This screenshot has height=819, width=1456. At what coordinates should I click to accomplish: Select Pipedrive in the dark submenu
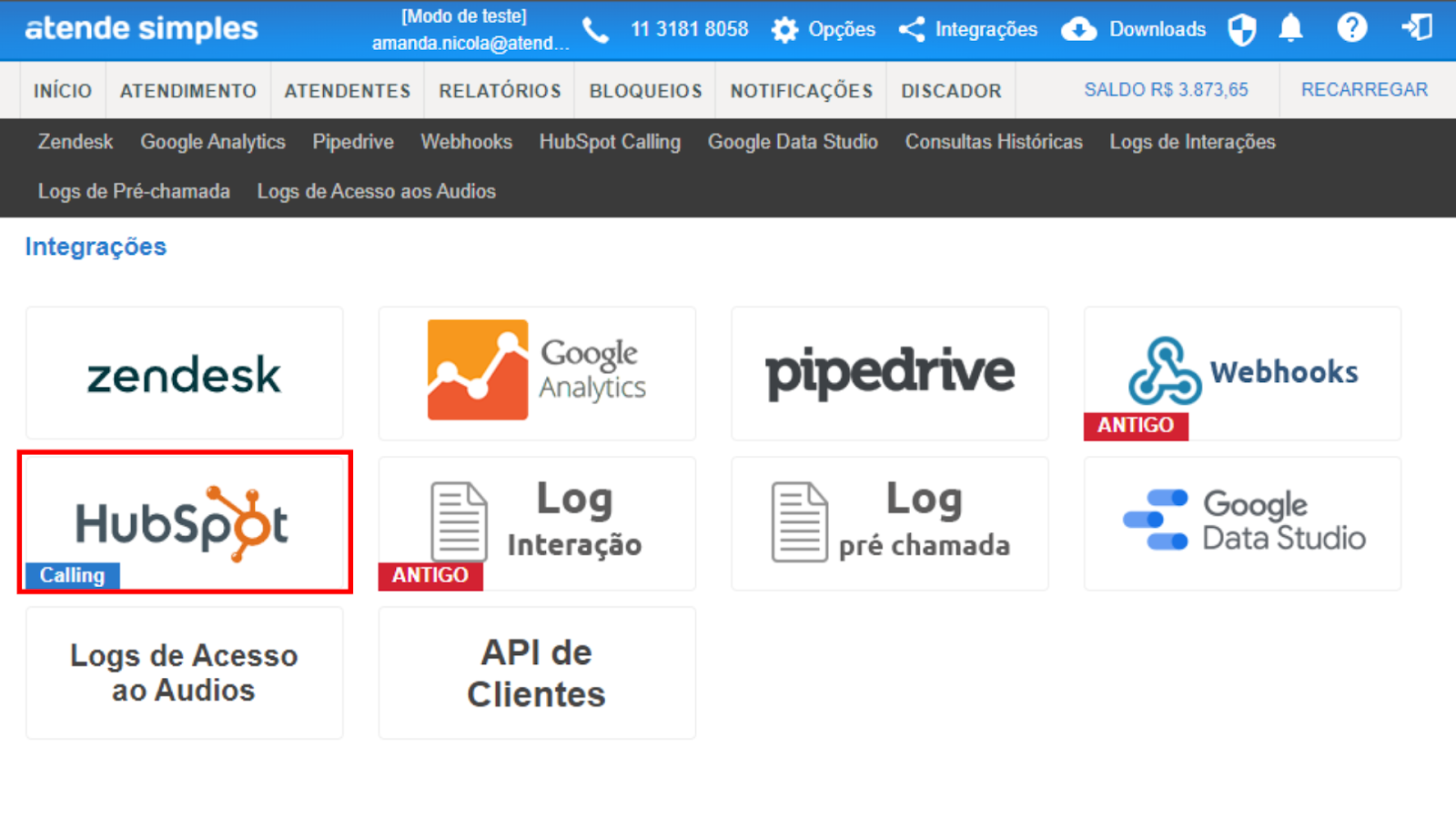(x=353, y=142)
